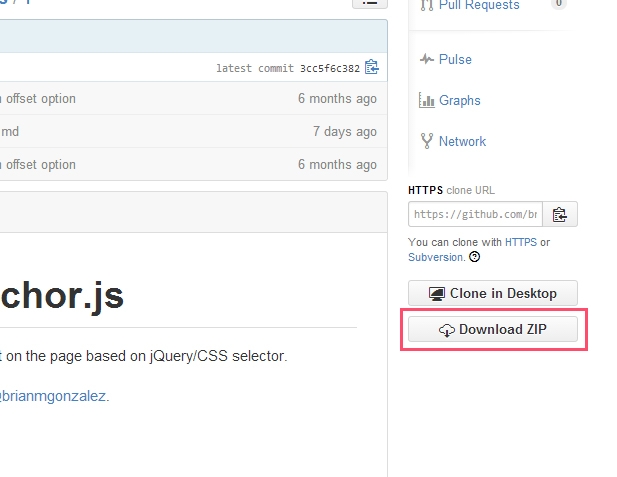
Task: Click the Clone in Desktop button
Action: pos(493,293)
